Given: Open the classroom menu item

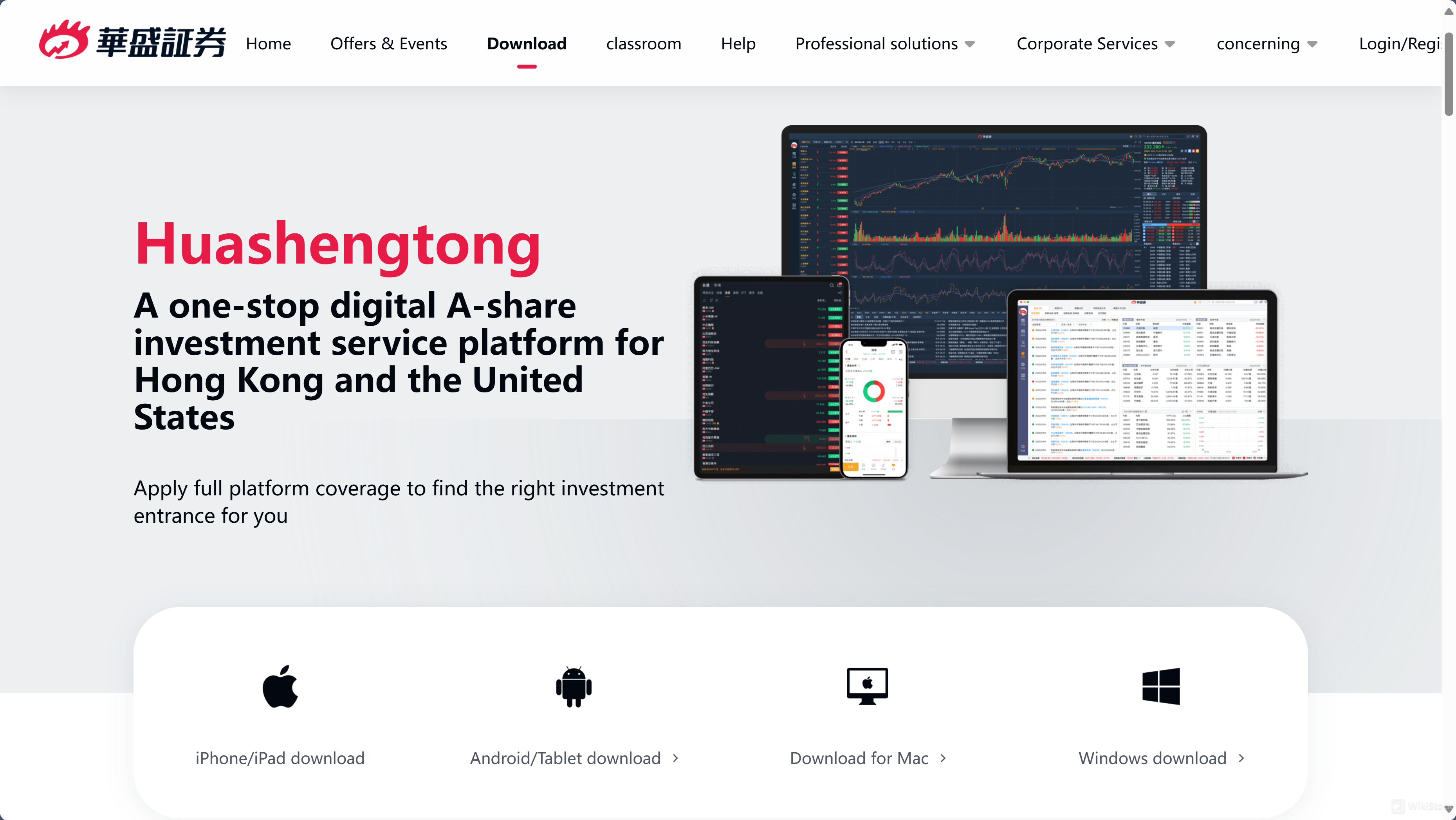Looking at the screenshot, I should [644, 43].
